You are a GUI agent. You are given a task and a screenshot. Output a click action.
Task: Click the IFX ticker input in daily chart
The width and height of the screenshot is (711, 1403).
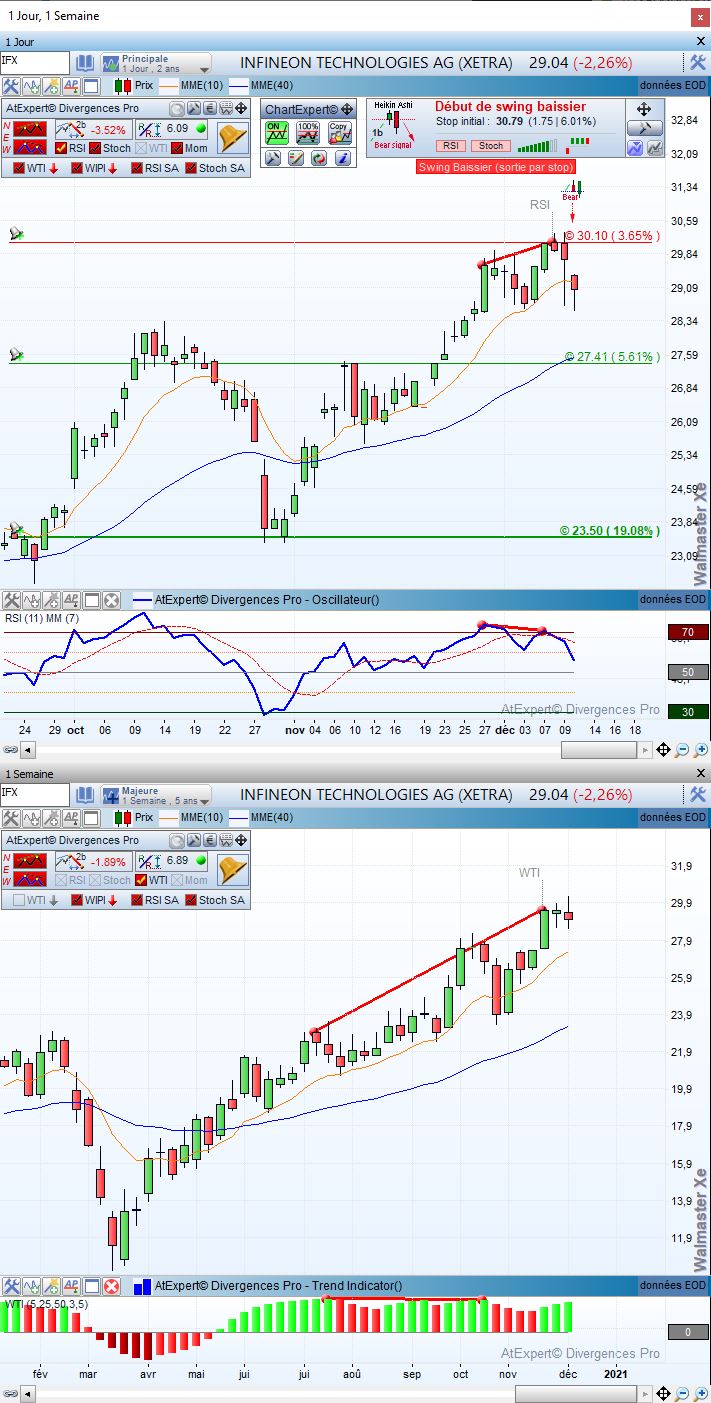(35, 62)
